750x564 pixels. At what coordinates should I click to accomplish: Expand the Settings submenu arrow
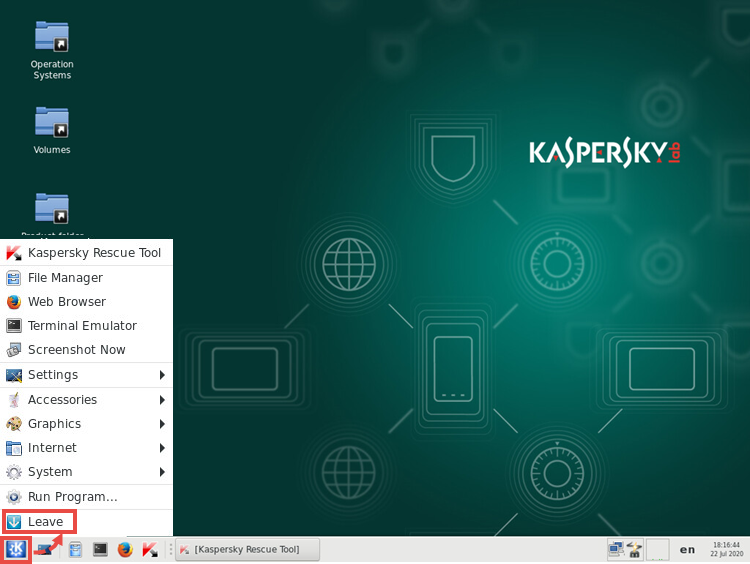[x=163, y=375]
